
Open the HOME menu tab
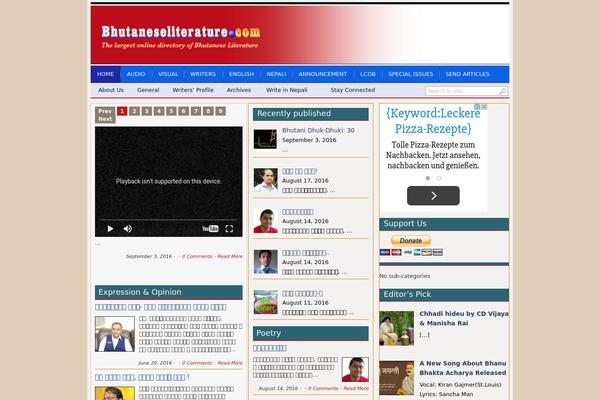105,74
